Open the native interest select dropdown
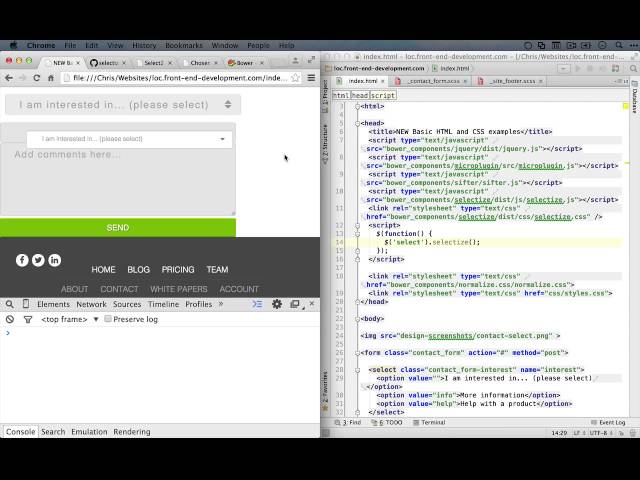Image resolution: width=640 pixels, height=480 pixels. pos(123,105)
